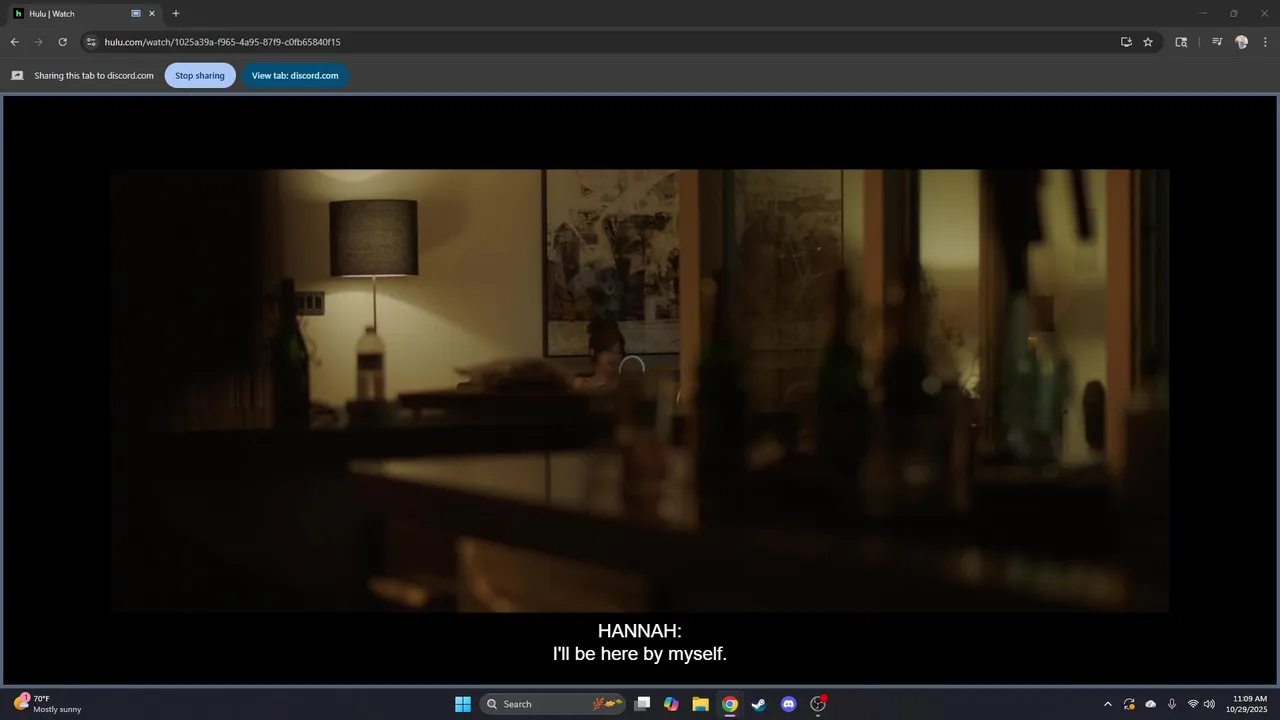The image size is (1280, 720).
Task: Click the install app icon in address bar
Action: [x=1126, y=42]
